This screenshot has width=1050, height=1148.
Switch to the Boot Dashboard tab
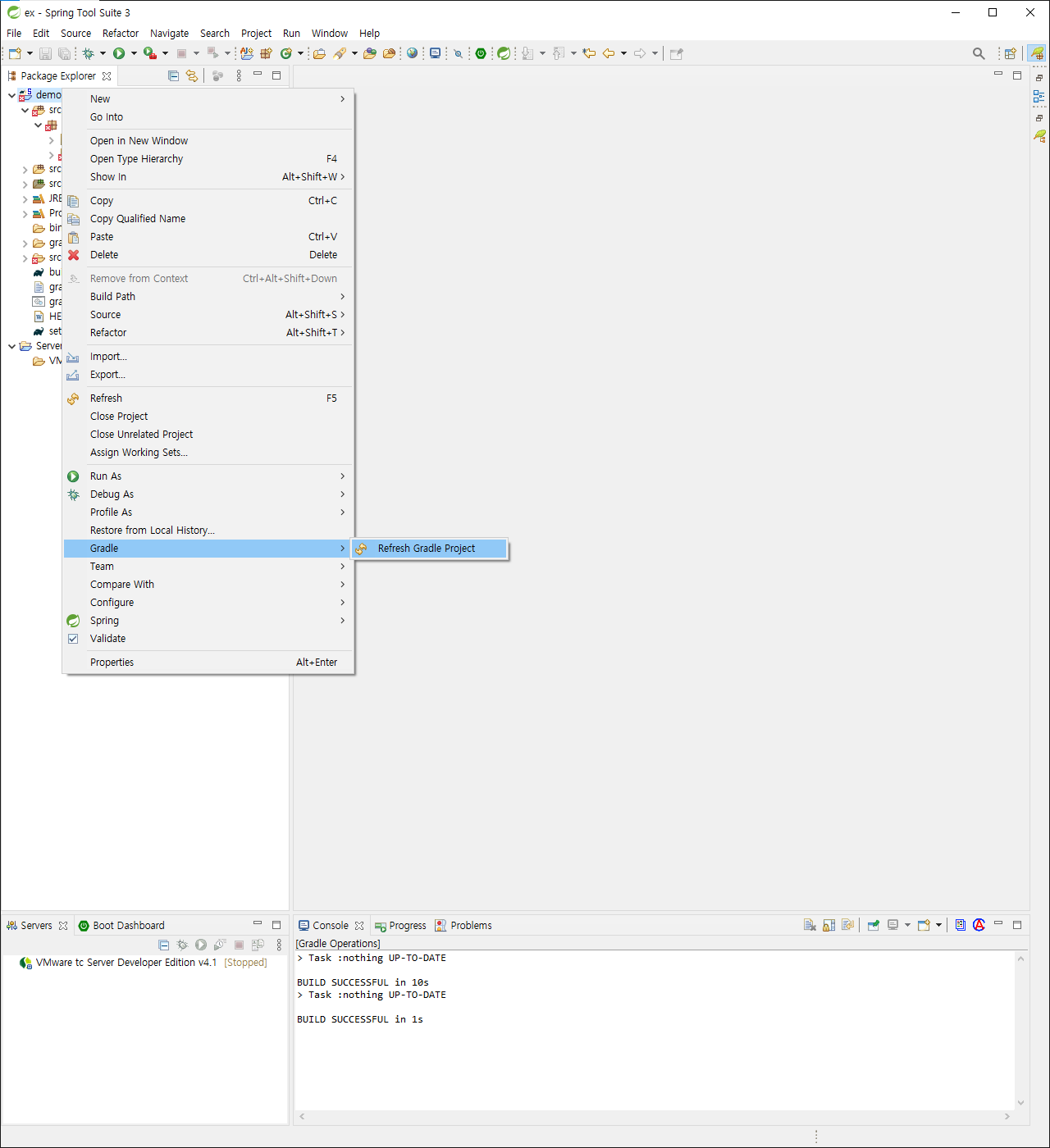click(121, 925)
